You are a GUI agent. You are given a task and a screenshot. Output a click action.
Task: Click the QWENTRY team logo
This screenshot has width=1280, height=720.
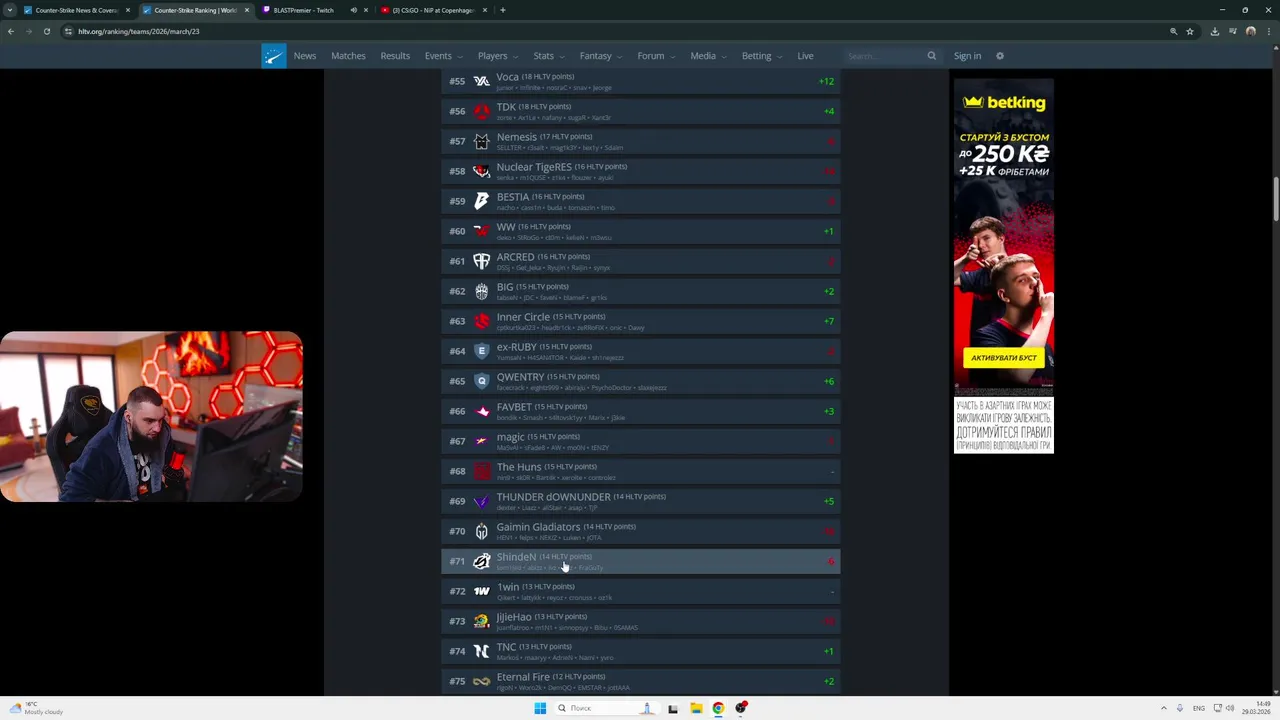481,381
